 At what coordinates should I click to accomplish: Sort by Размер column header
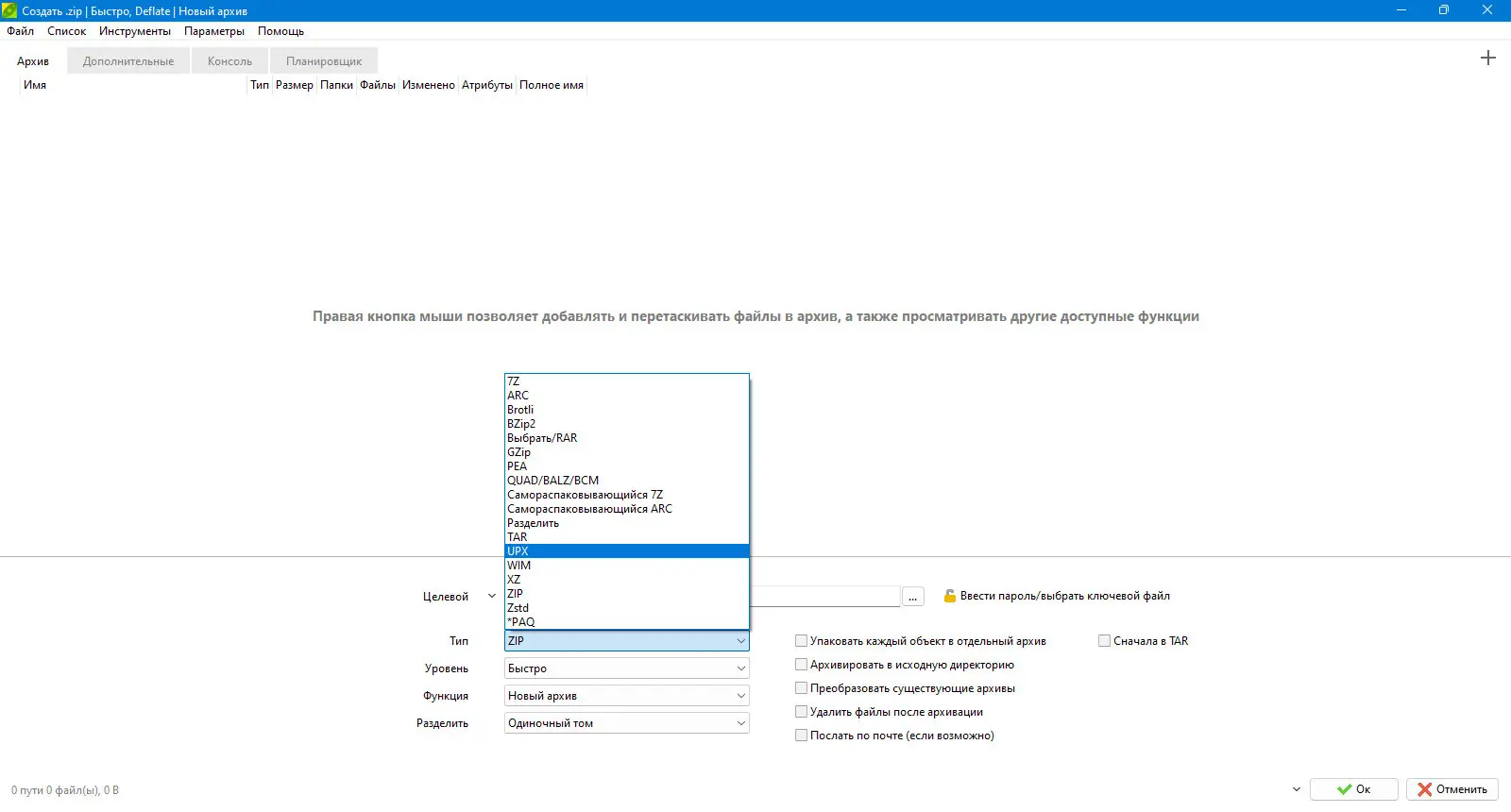coord(295,85)
